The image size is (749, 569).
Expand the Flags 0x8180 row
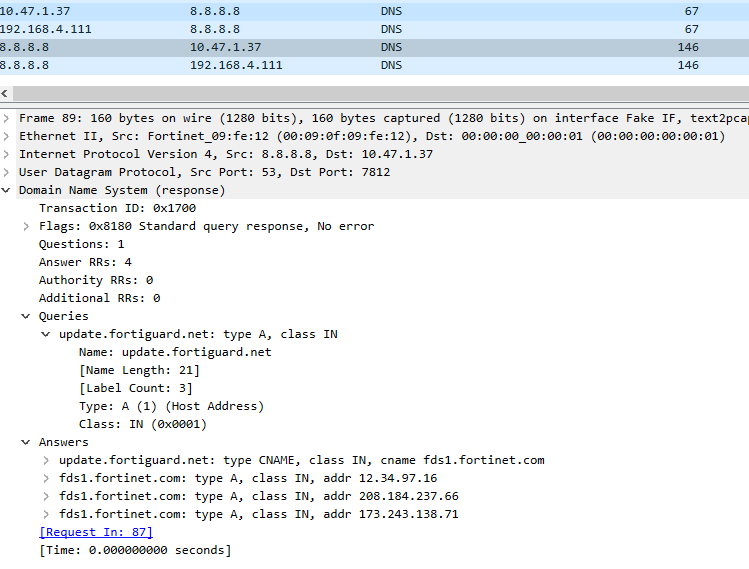point(26,226)
